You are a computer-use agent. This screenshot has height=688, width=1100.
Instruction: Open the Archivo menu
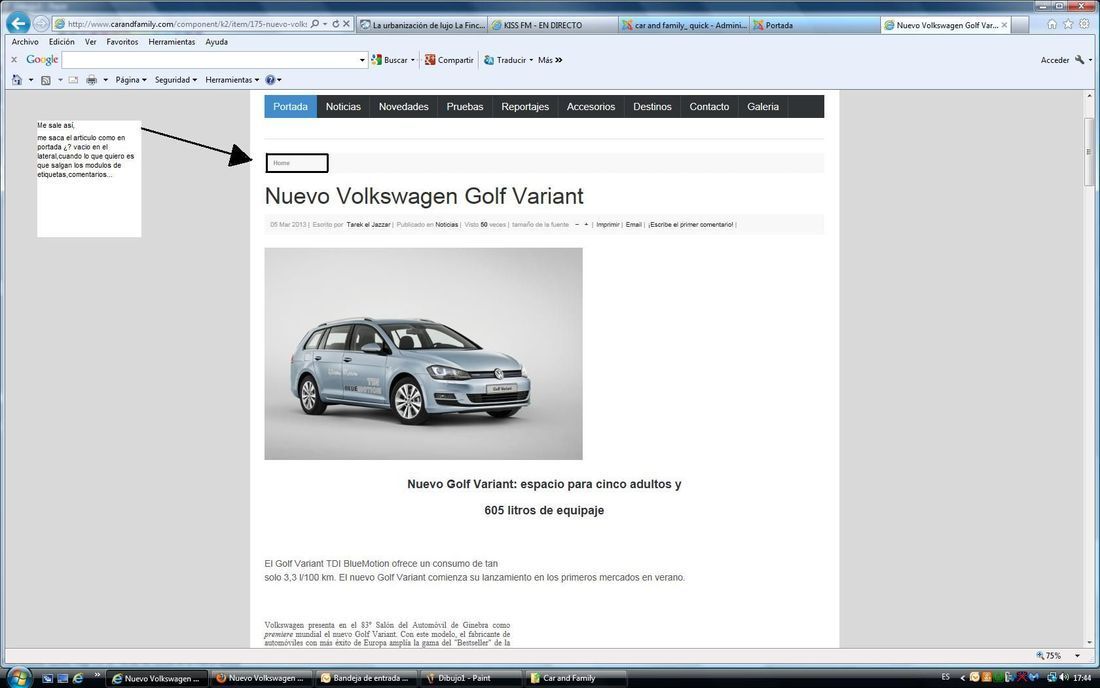pos(25,42)
